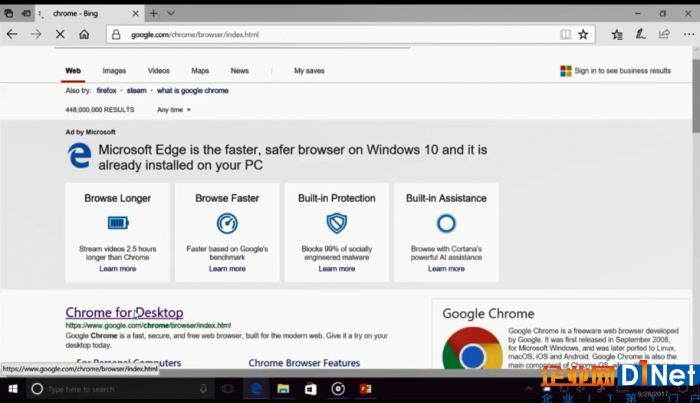Open Microsoft Store from the taskbar
The width and height of the screenshot is (700, 403).
310,389
